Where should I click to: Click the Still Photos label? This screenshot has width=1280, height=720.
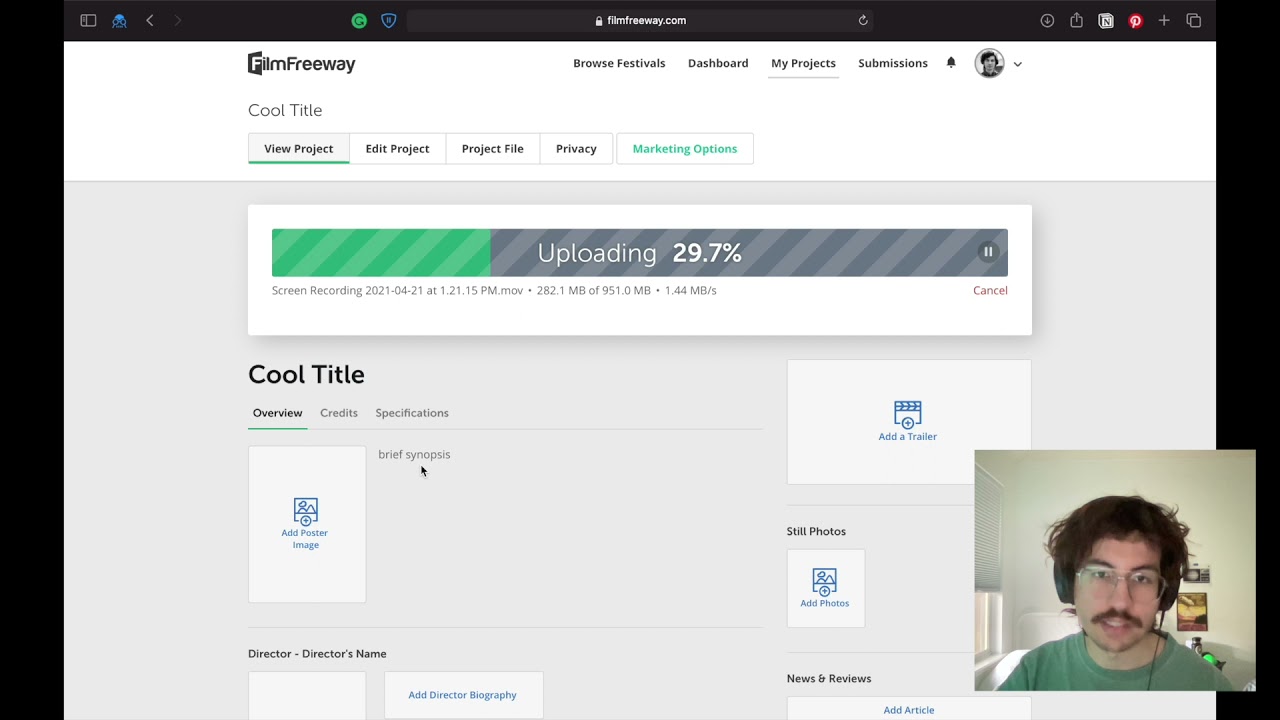[x=816, y=531]
